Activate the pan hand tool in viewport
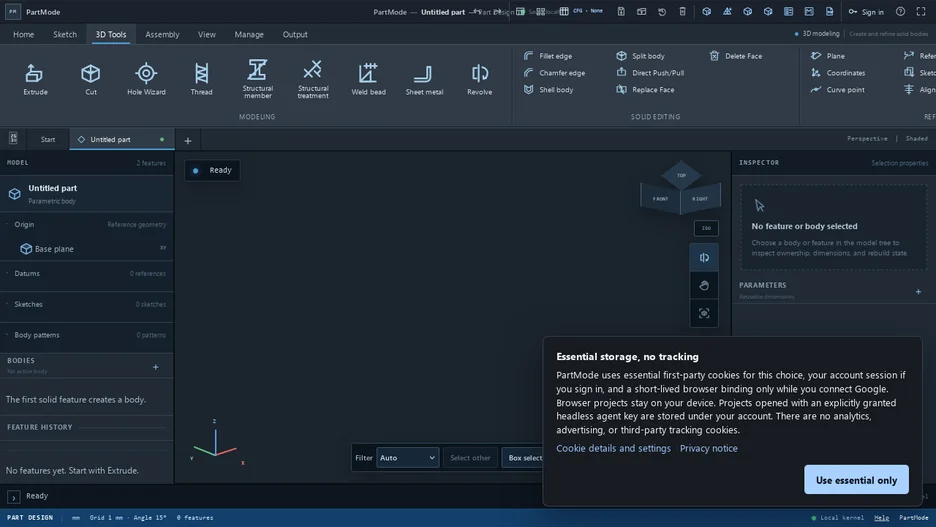The height and width of the screenshot is (527, 936). coord(704,285)
